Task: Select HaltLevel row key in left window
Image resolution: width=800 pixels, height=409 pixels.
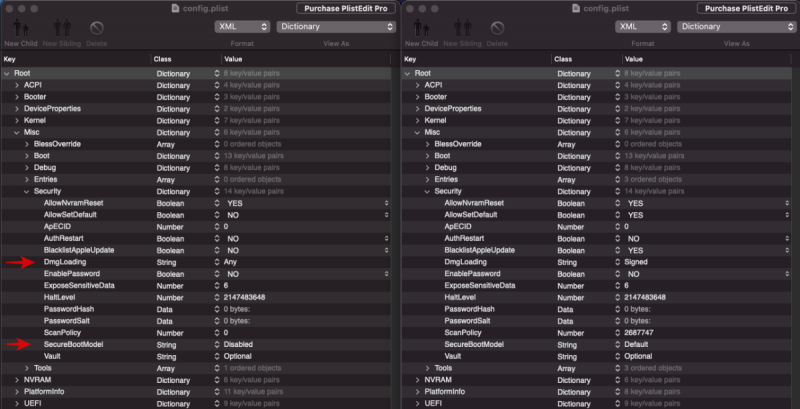Action: (60, 297)
